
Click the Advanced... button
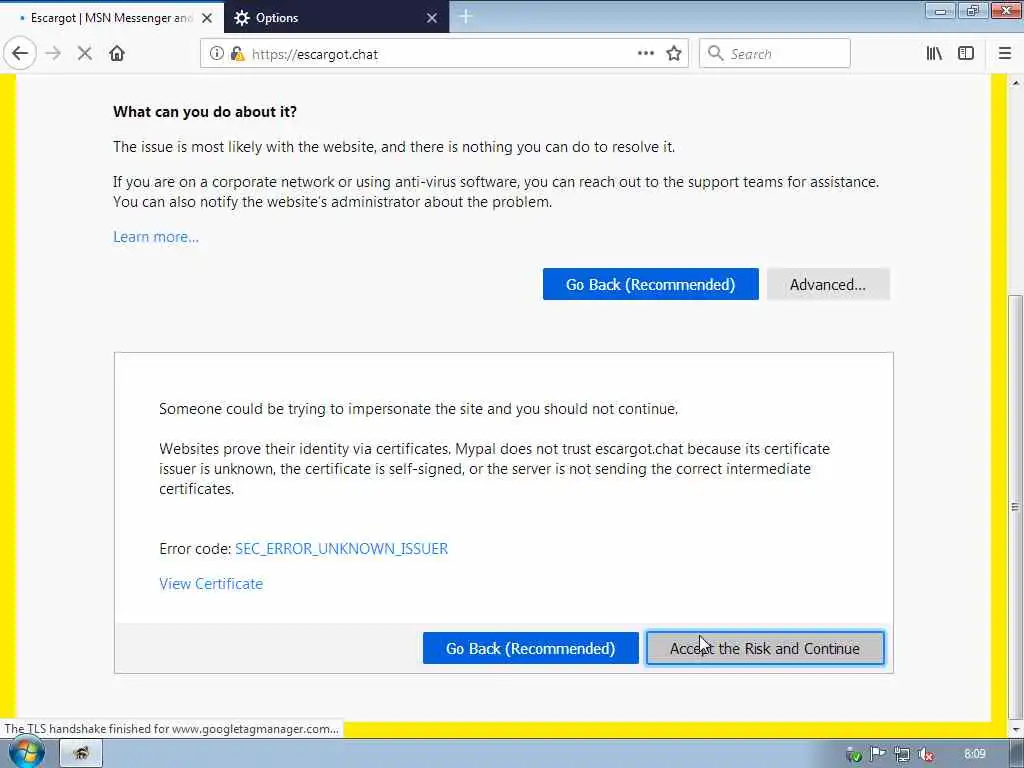[828, 284]
